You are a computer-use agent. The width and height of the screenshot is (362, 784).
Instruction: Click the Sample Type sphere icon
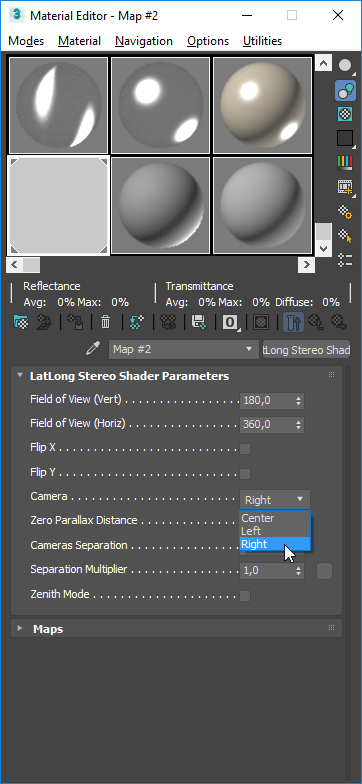tap(345, 66)
